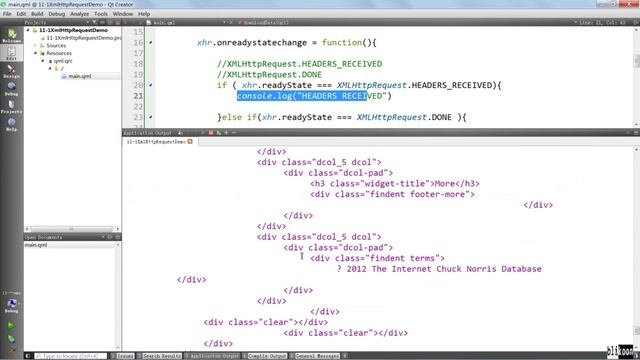
Task: Select 11-1XmlHttpRequestDemo.pro file in tree
Action: (x=83, y=38)
